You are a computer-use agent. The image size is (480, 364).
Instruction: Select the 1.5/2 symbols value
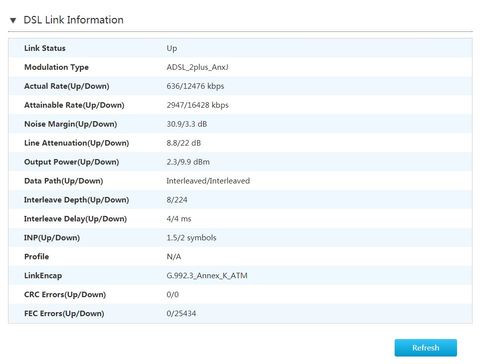coord(191,238)
